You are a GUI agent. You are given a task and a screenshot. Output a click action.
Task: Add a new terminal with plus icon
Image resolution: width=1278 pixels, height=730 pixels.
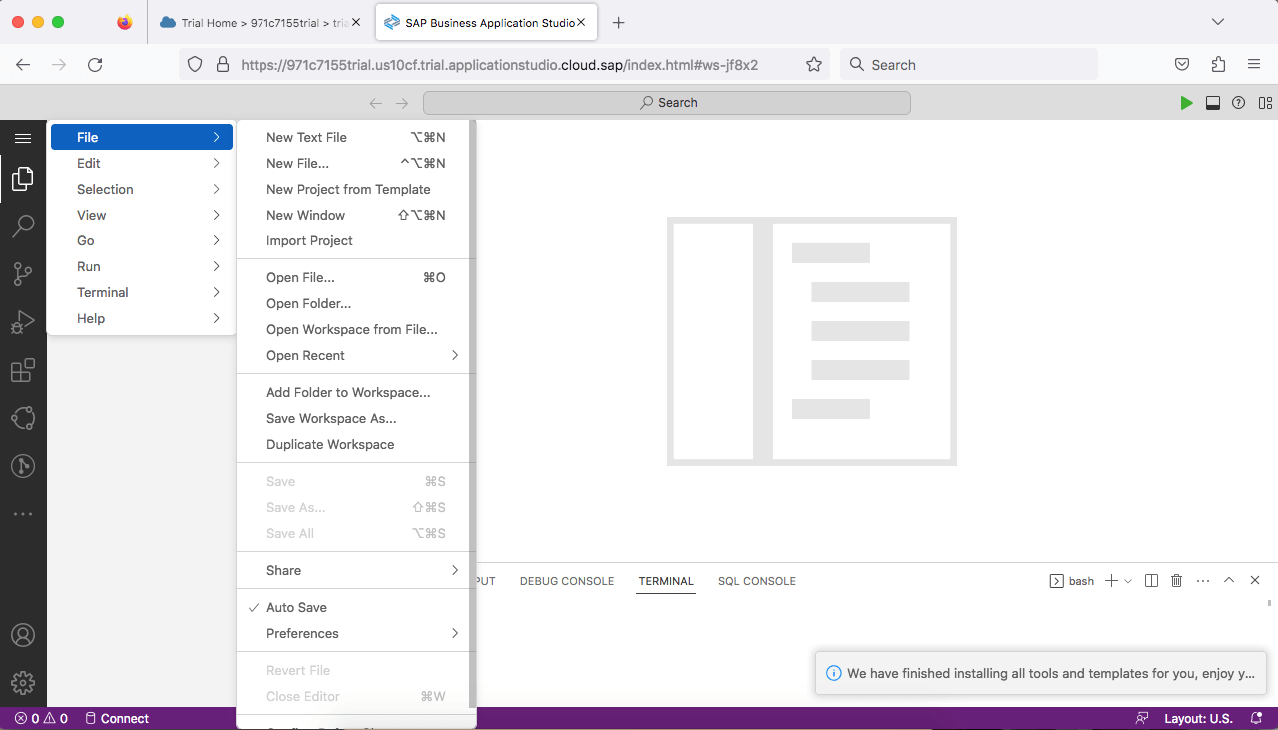click(1111, 581)
